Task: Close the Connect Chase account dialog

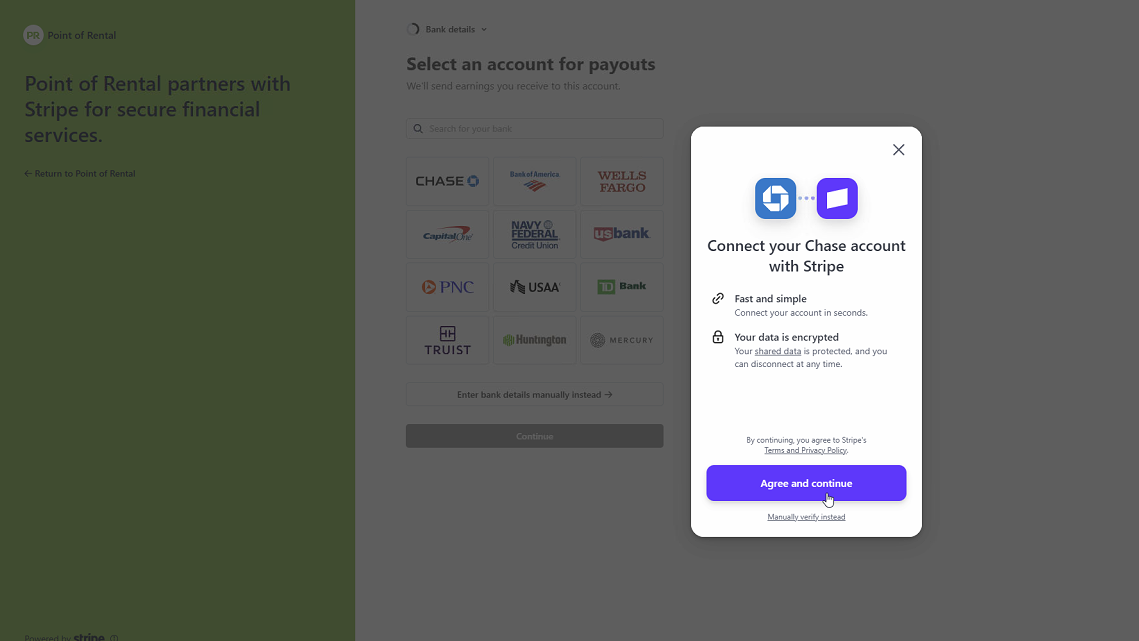Action: [898, 150]
